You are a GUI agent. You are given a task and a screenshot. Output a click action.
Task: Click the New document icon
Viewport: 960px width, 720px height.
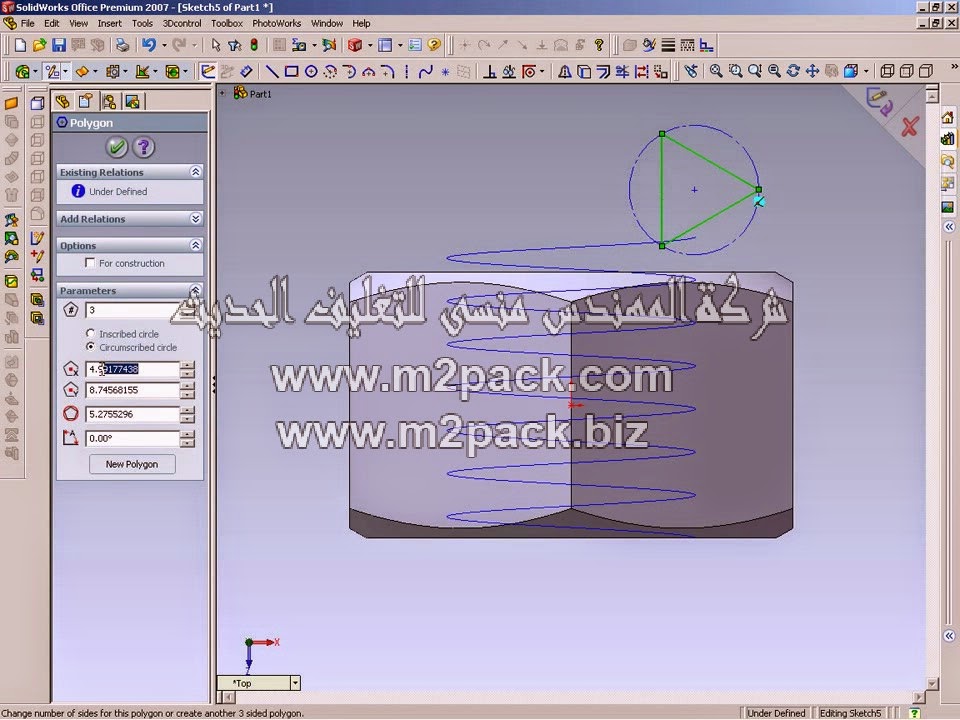(20, 45)
